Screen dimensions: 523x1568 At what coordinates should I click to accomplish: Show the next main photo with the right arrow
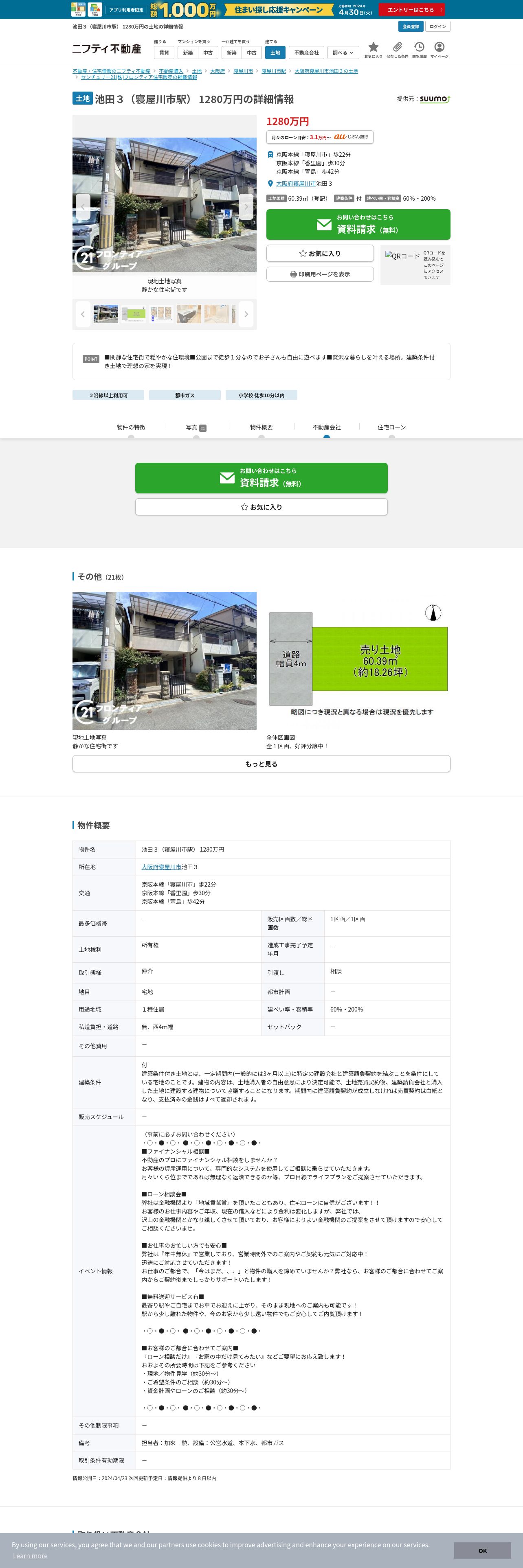[246, 207]
